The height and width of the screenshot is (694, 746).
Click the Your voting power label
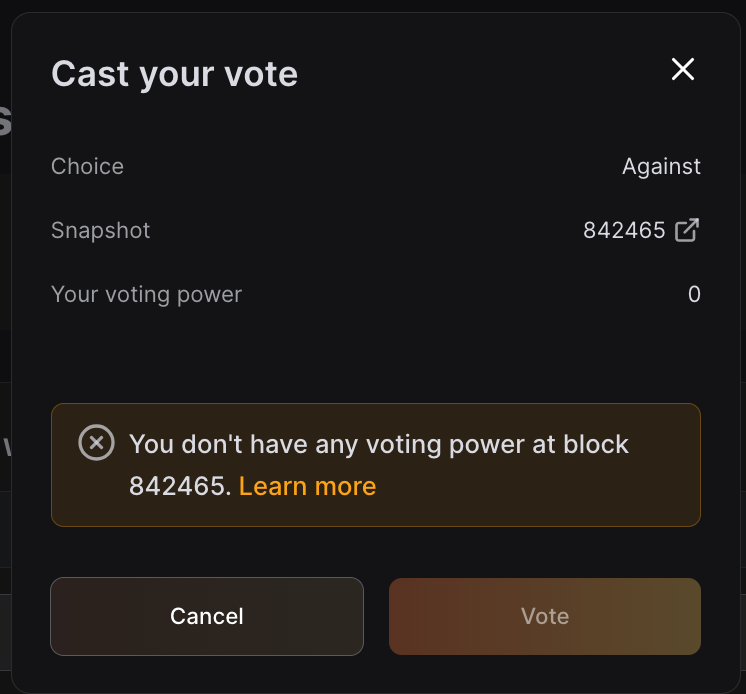(x=146, y=294)
